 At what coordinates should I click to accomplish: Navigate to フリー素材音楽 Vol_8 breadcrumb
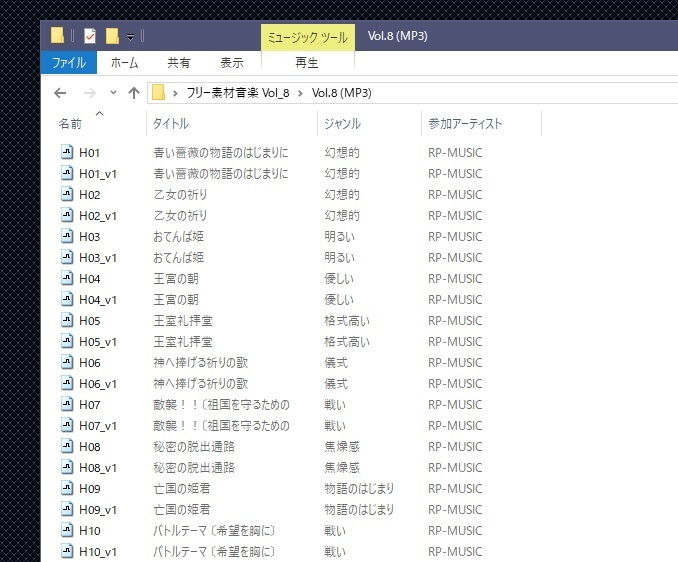237,93
